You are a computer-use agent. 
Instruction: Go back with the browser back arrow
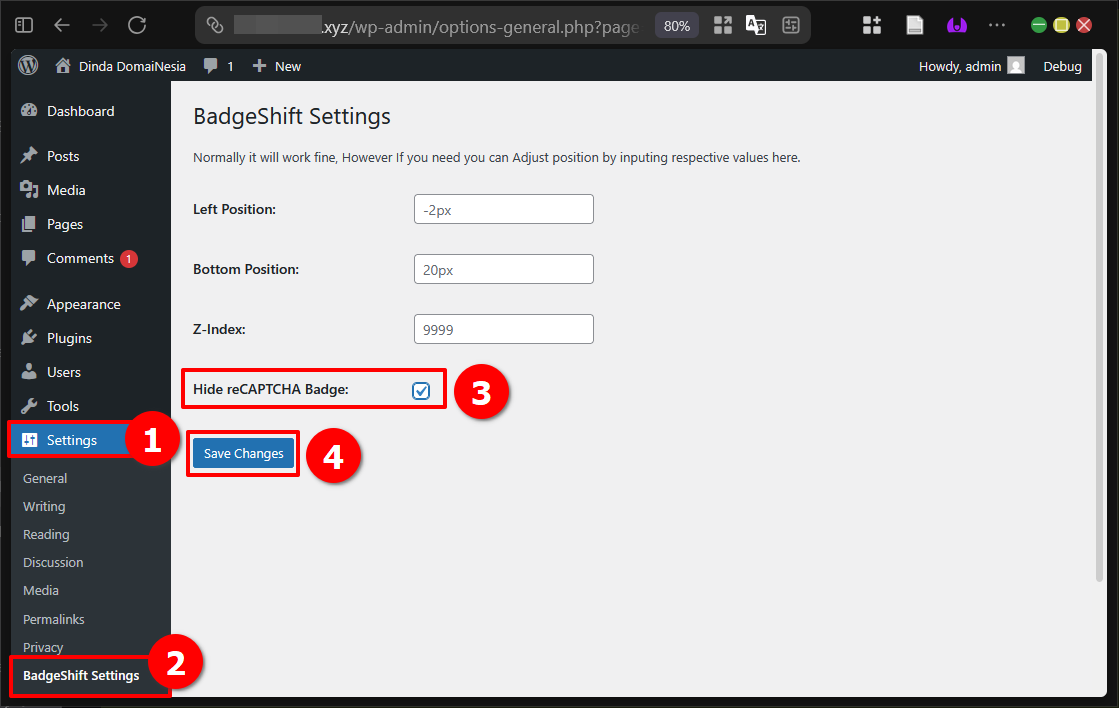(x=62, y=26)
